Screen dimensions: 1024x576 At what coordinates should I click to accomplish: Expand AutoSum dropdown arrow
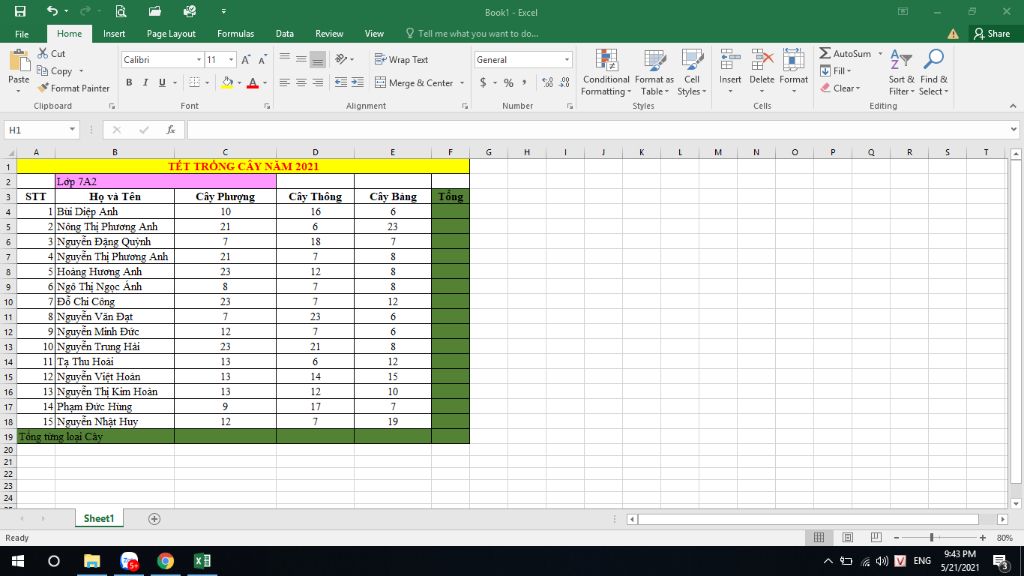880,54
